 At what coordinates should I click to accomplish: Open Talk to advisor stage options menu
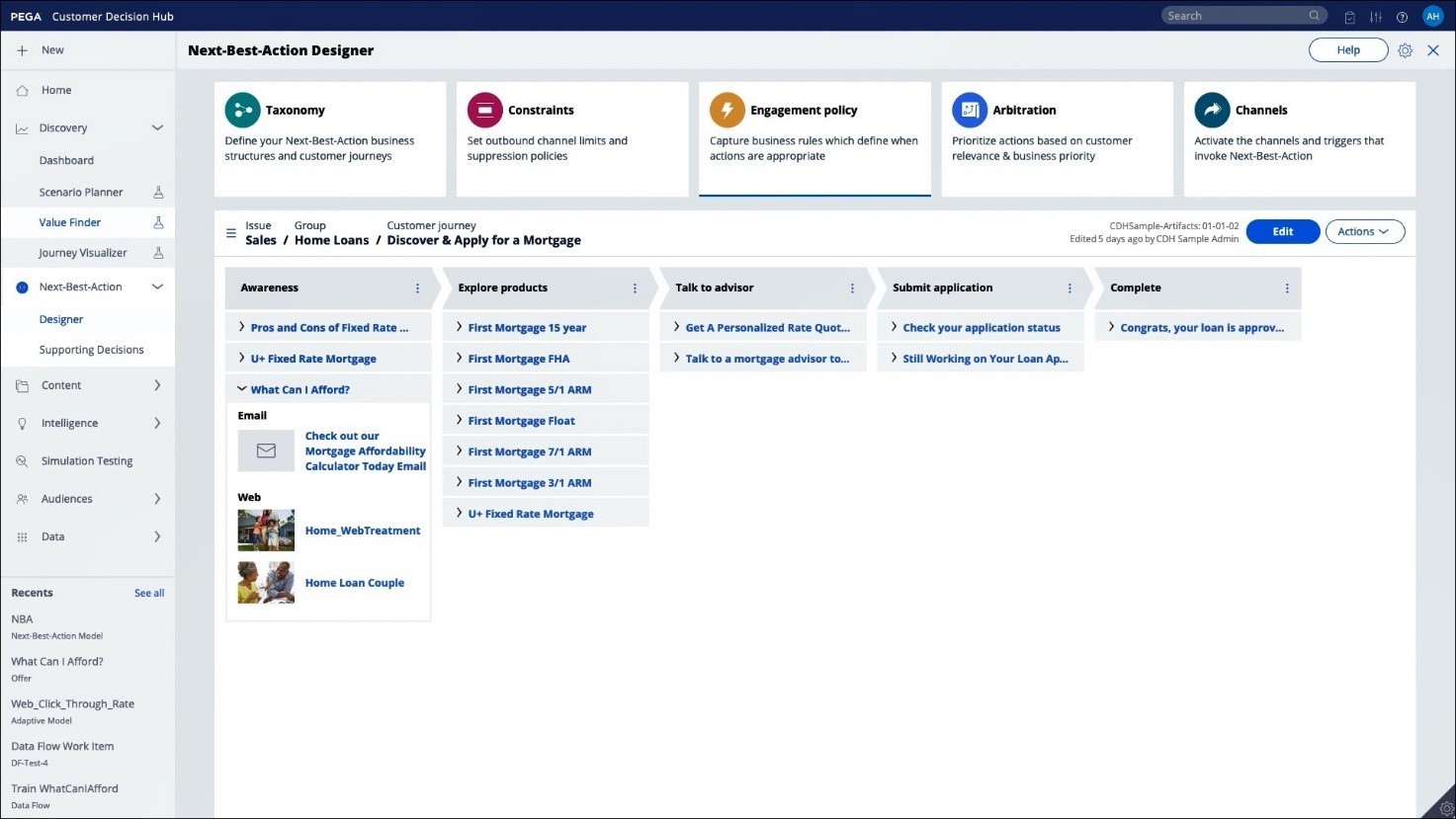pyautogui.click(x=852, y=288)
